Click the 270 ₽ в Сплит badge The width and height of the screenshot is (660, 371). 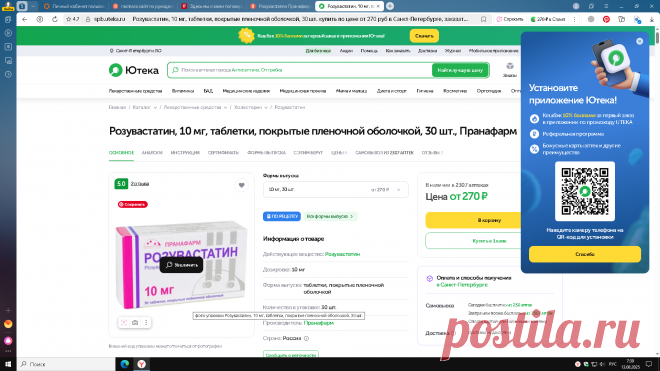(548, 19)
